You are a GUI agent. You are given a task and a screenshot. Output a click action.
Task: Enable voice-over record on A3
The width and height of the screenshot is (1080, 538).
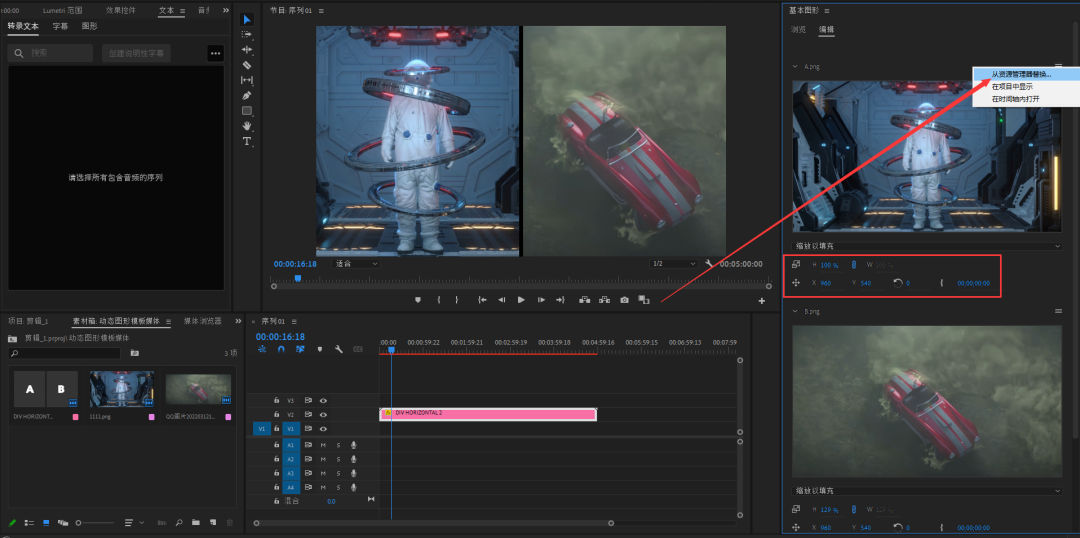[353, 473]
